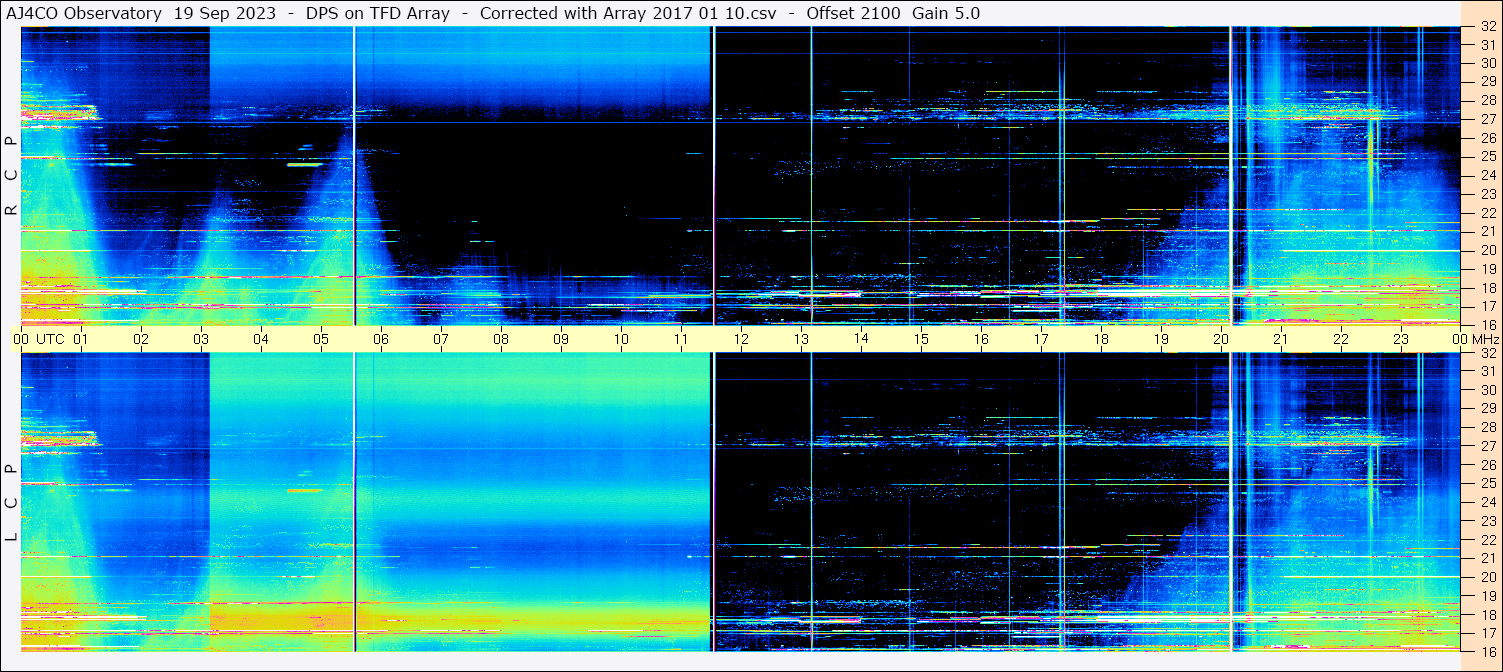Click the 12 hour mark on UTC axis
This screenshot has width=1503, height=672.
(x=741, y=339)
